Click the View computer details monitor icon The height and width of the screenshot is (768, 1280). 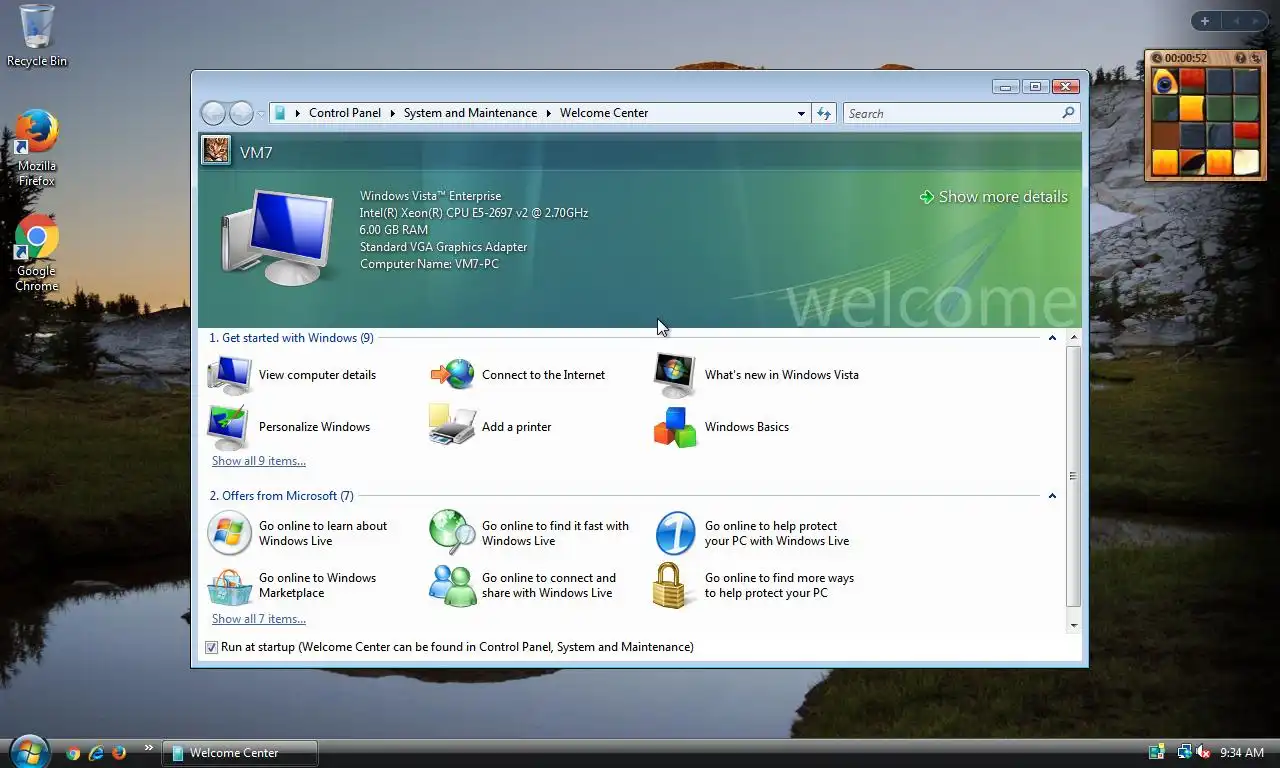(x=230, y=375)
